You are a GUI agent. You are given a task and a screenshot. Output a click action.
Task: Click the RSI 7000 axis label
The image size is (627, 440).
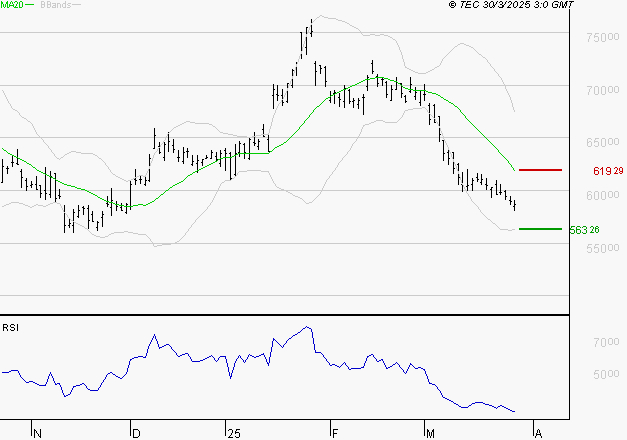pyautogui.click(x=606, y=342)
